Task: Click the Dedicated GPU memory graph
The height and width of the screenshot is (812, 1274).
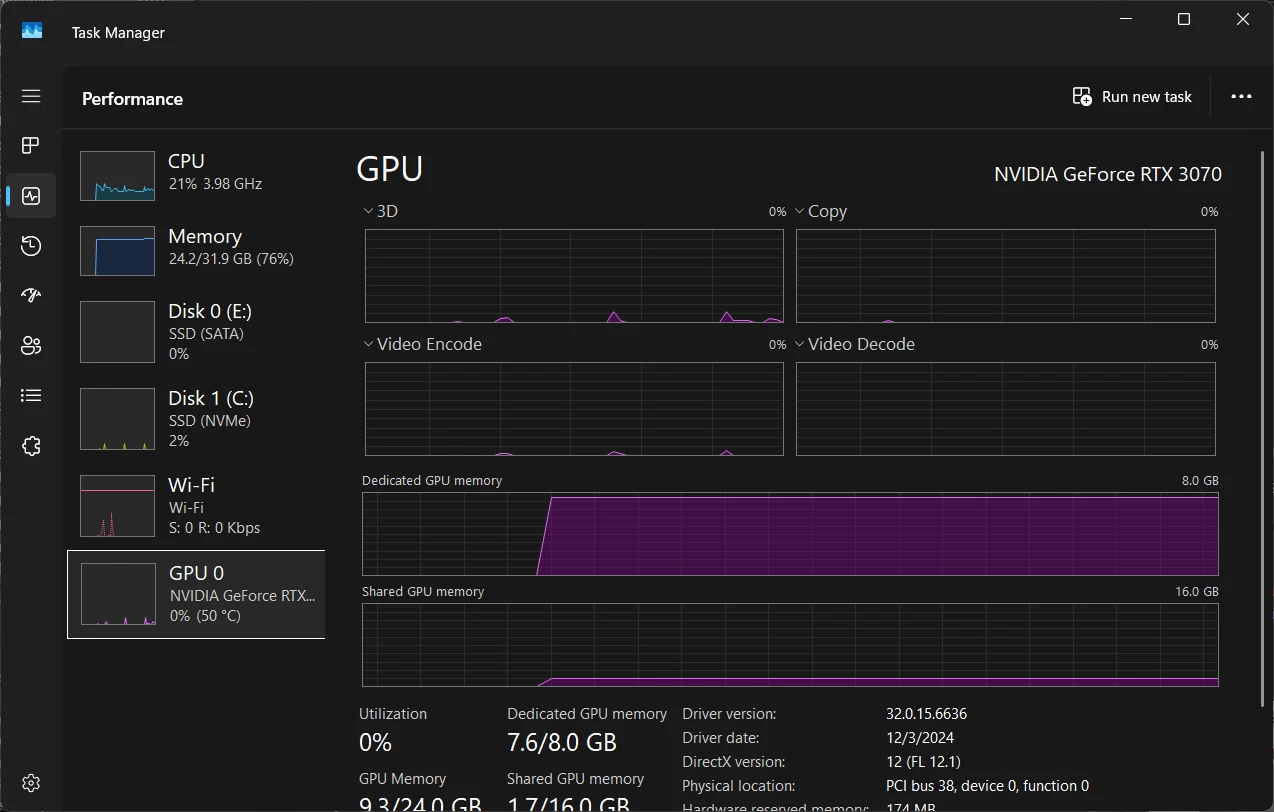Action: tap(790, 535)
